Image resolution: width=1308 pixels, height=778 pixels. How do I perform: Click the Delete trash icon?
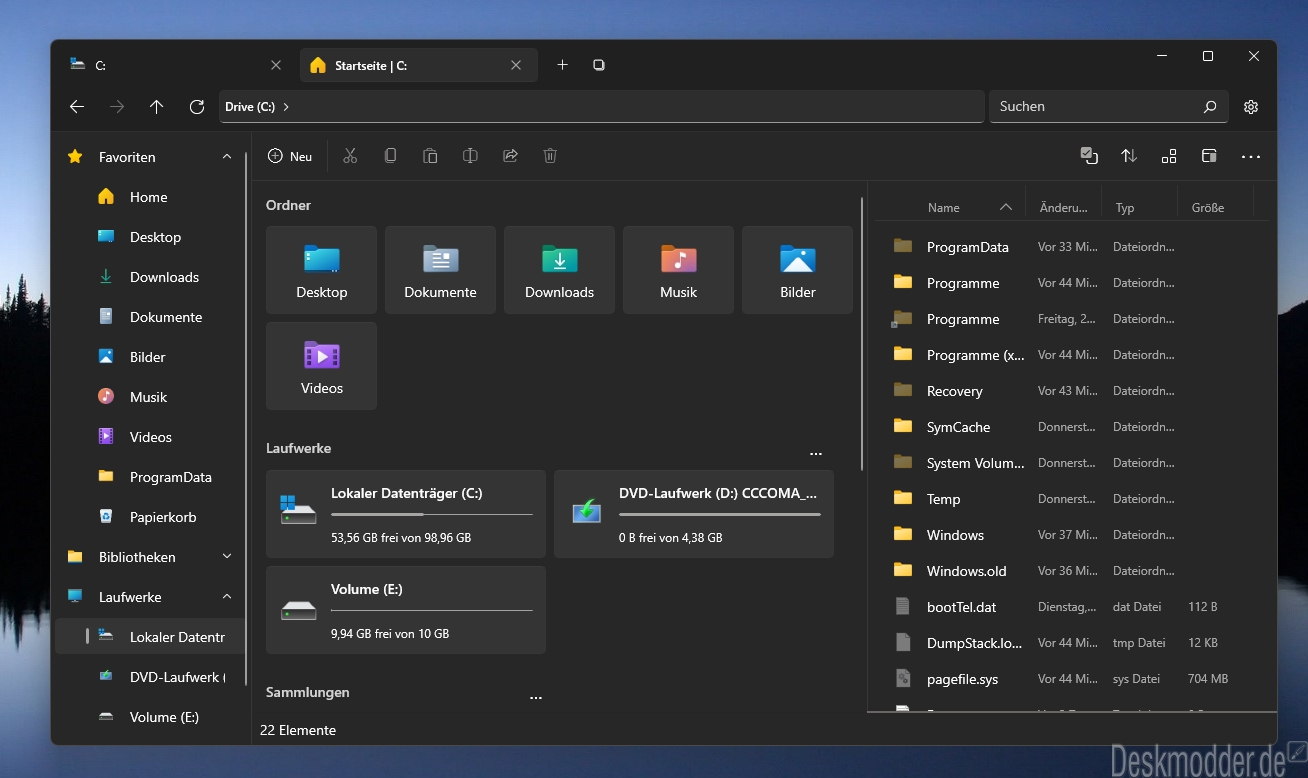[x=550, y=156]
